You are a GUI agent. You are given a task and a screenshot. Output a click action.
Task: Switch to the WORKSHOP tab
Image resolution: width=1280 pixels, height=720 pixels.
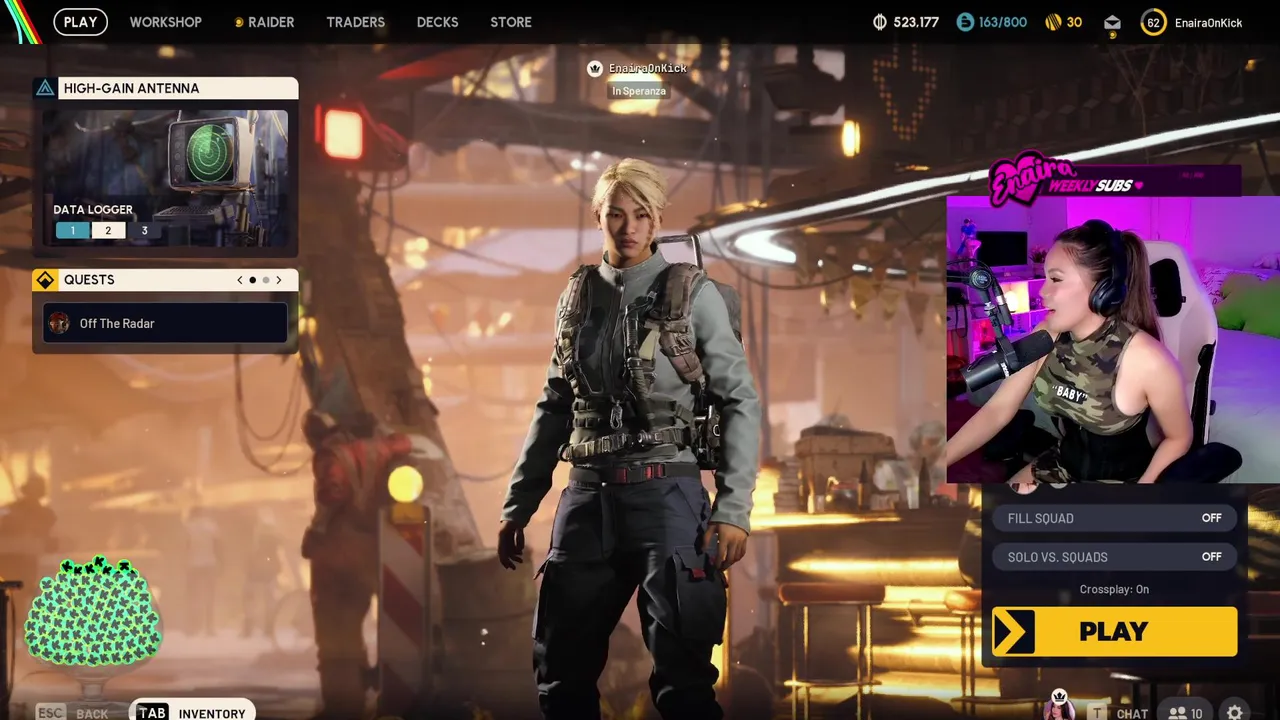(x=165, y=22)
